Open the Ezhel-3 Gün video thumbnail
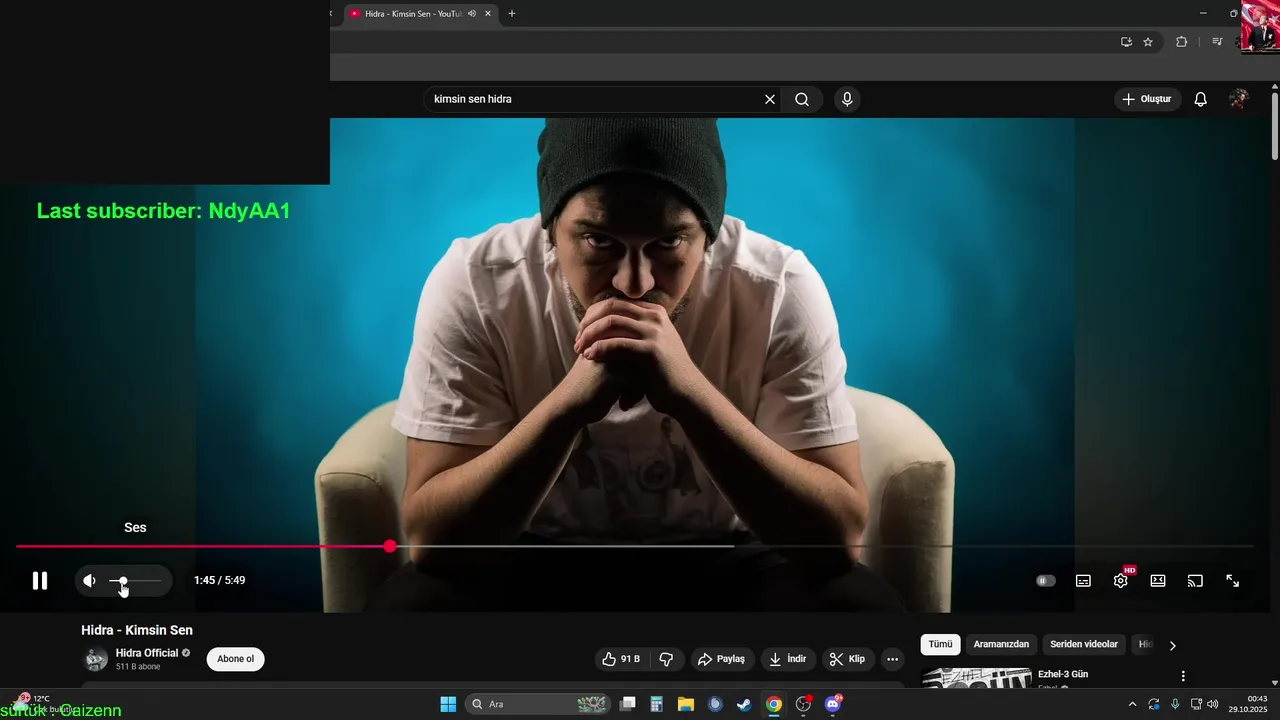This screenshot has height=720, width=1280. click(976, 678)
